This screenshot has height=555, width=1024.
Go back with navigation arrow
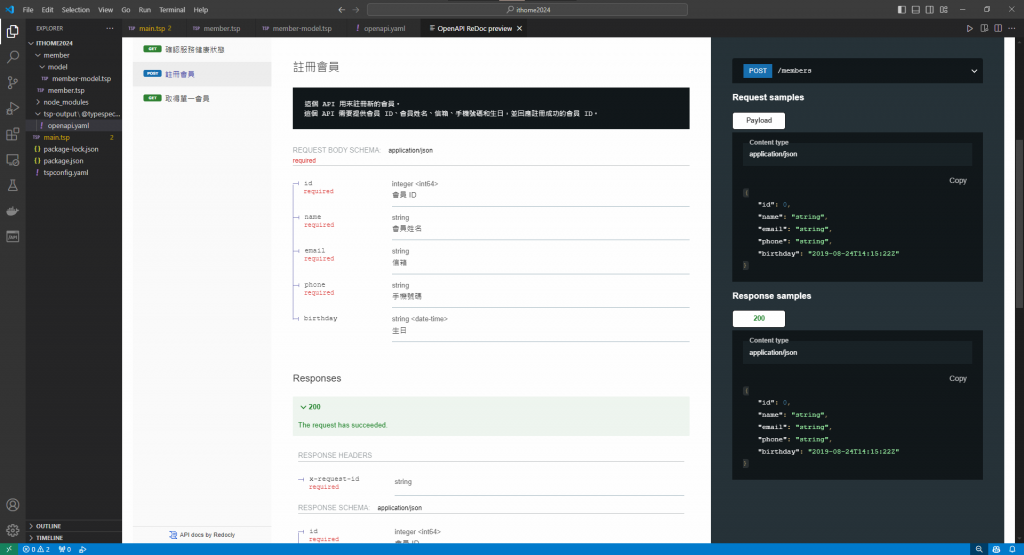342,10
